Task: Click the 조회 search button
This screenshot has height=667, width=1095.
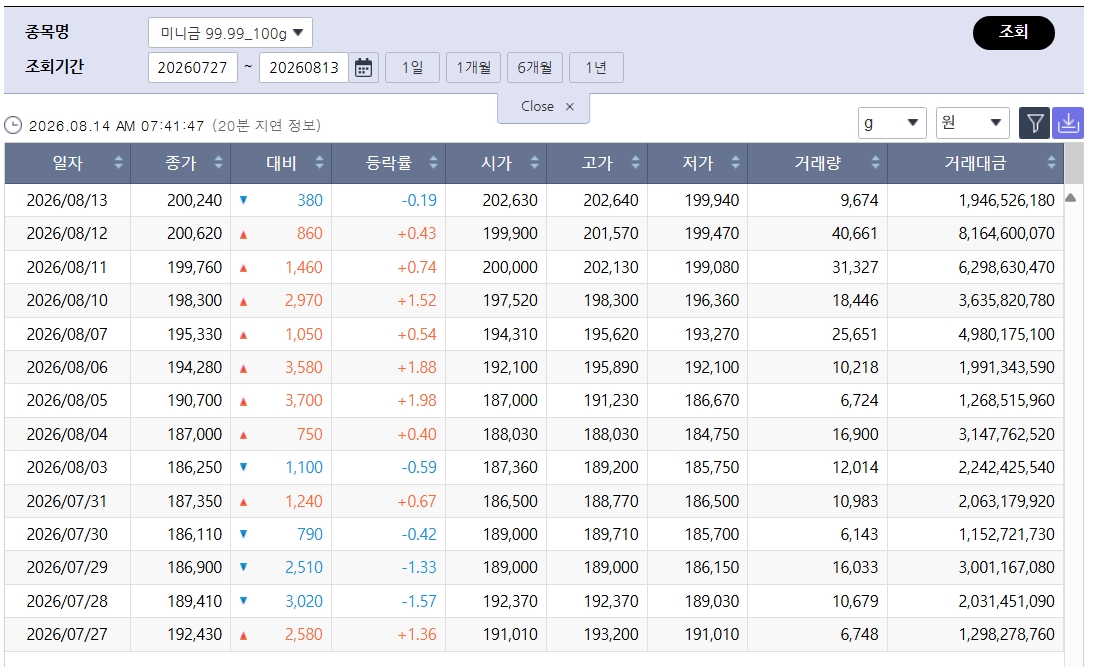Action: [x=1013, y=32]
